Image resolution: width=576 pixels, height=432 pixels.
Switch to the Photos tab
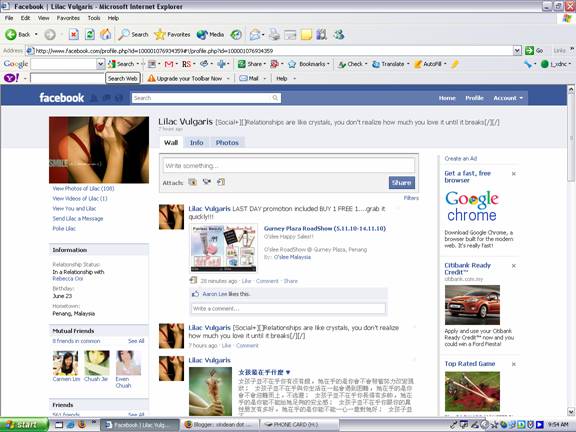[x=227, y=143]
